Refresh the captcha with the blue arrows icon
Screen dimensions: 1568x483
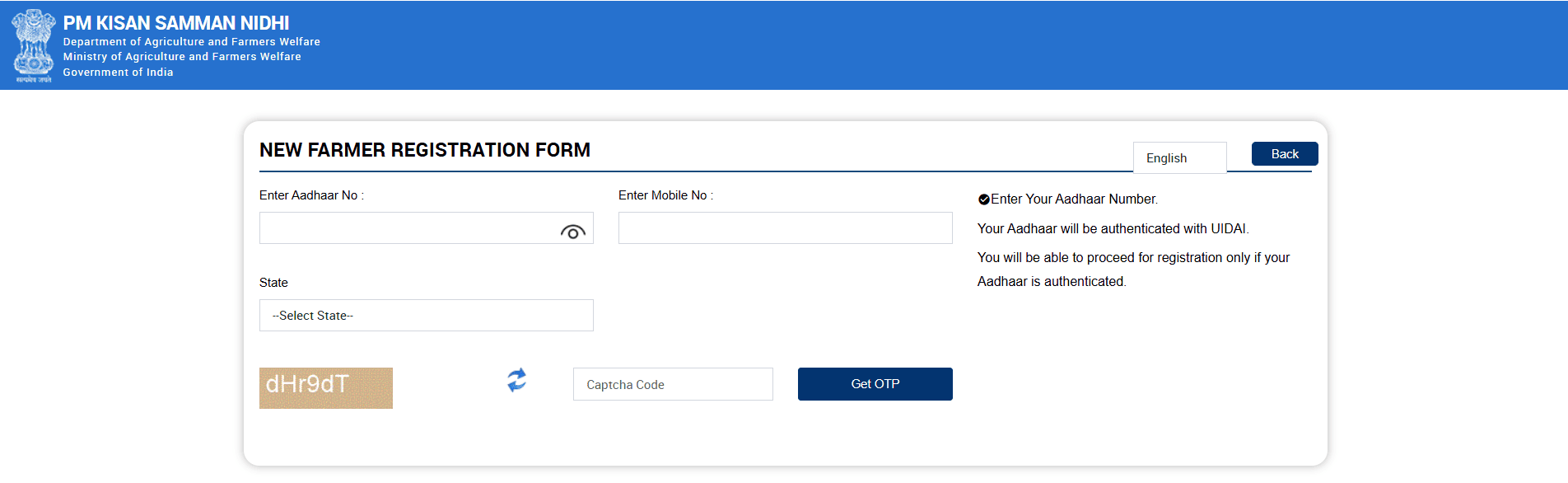516,380
